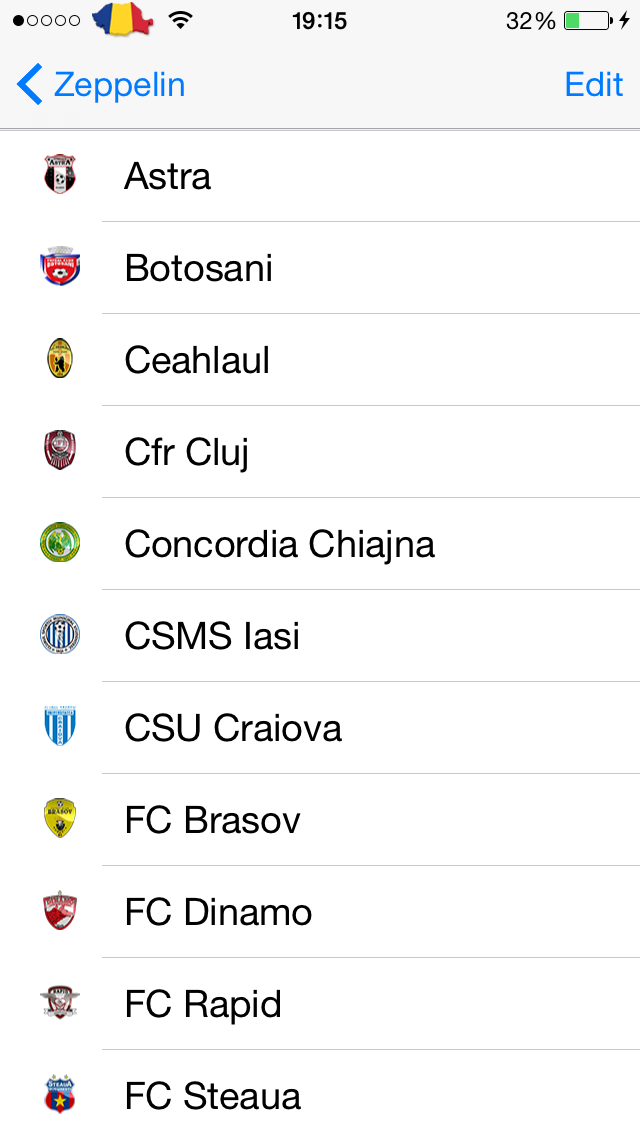The image size is (640, 1136).
Task: Tap the Romania flag carrier logo
Action: point(123,20)
